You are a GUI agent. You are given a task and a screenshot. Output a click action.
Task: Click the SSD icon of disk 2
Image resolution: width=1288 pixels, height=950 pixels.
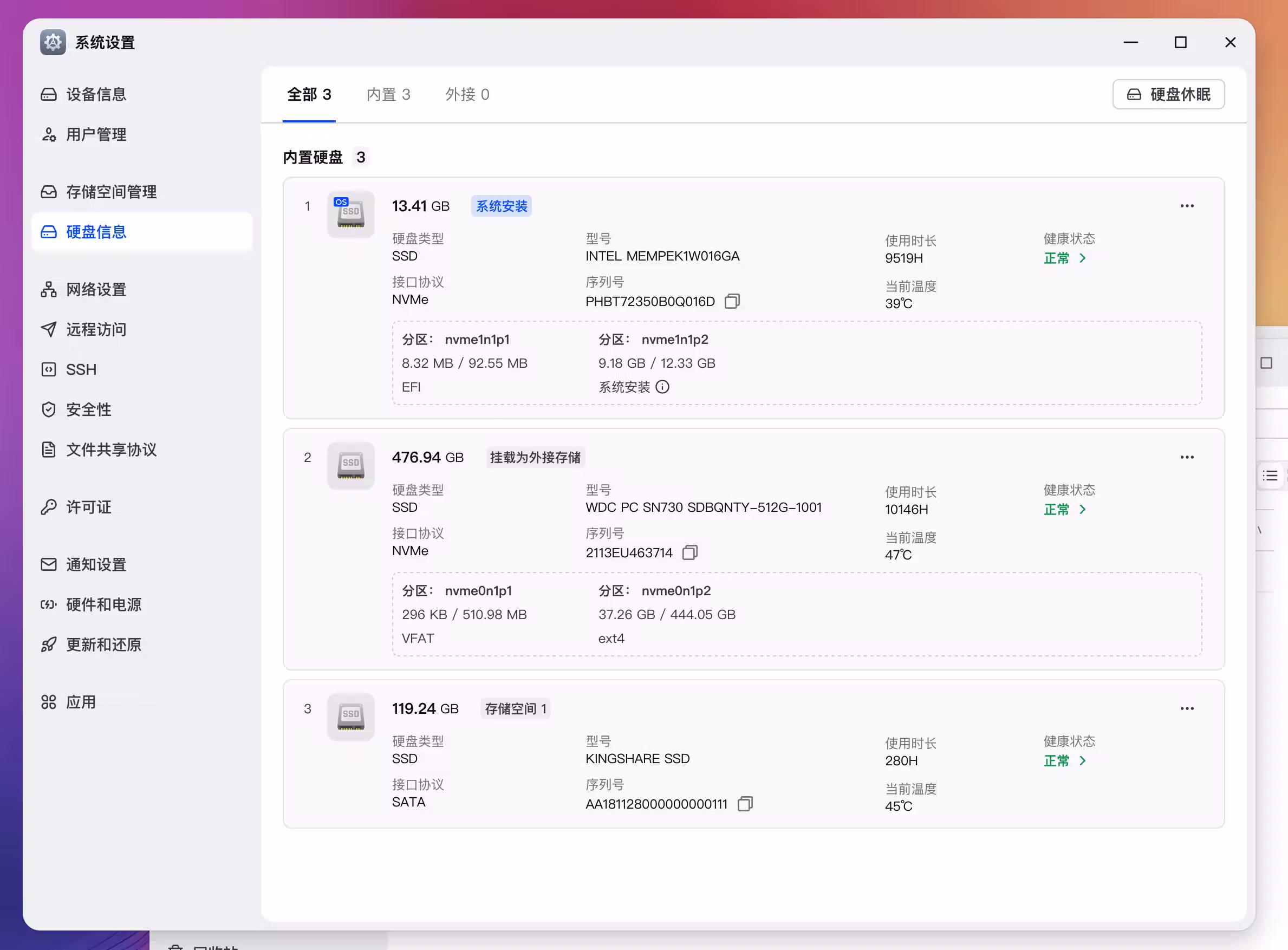pyautogui.click(x=351, y=465)
